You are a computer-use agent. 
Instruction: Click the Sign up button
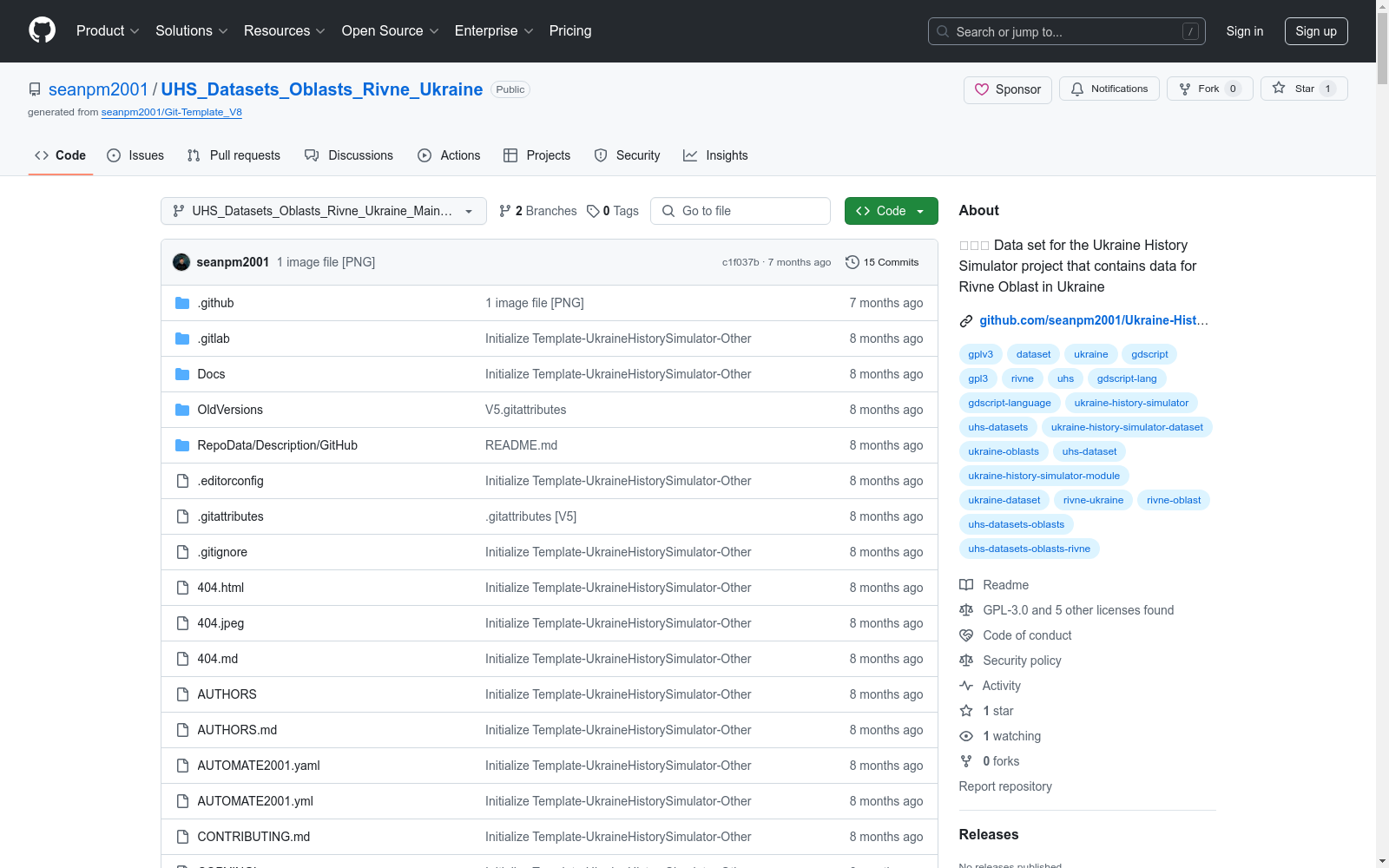[1316, 31]
